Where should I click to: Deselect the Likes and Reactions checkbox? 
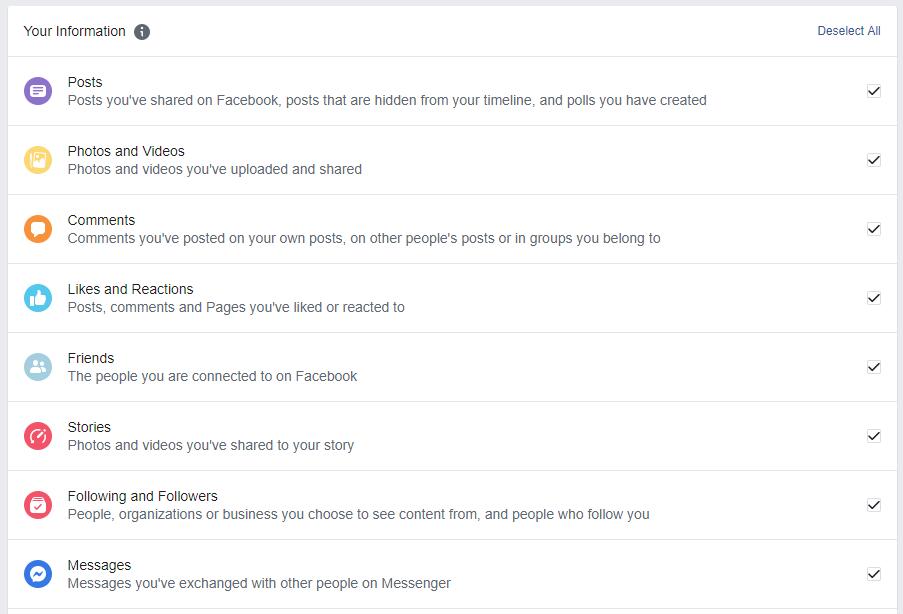coord(874,298)
